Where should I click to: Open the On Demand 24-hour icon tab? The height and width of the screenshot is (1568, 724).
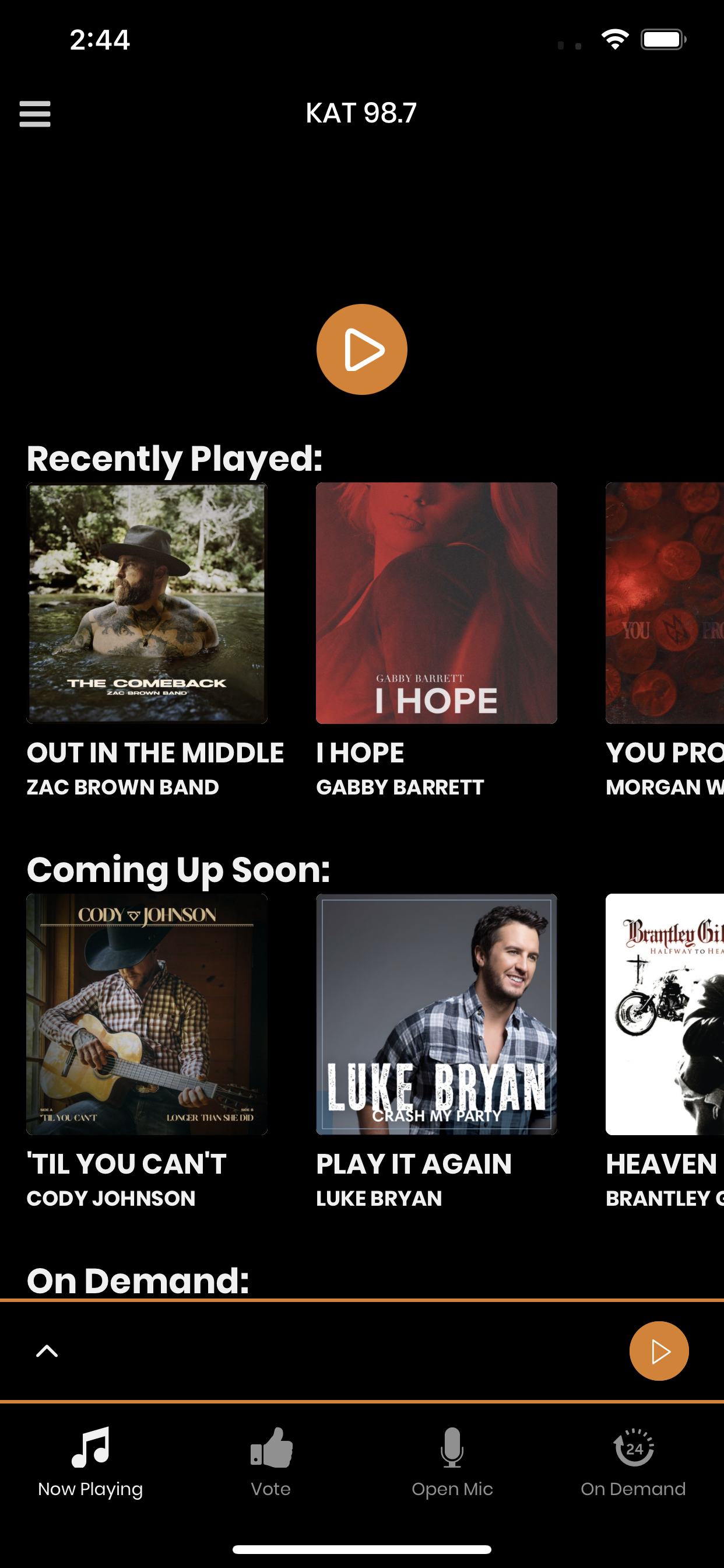point(633,1447)
